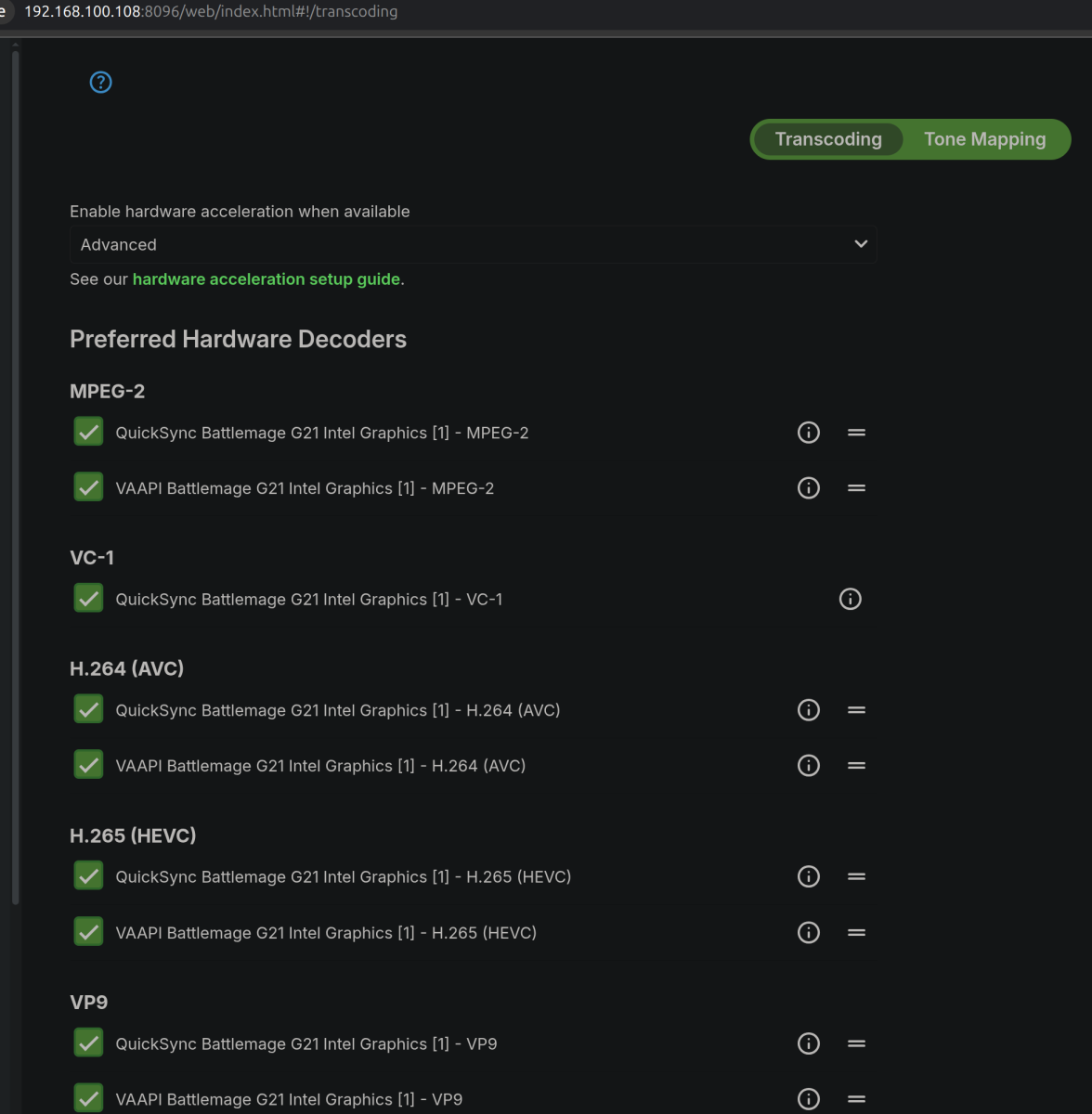The image size is (1092, 1114).
Task: Open the hardware acceleration setup guide link
Action: [266, 278]
